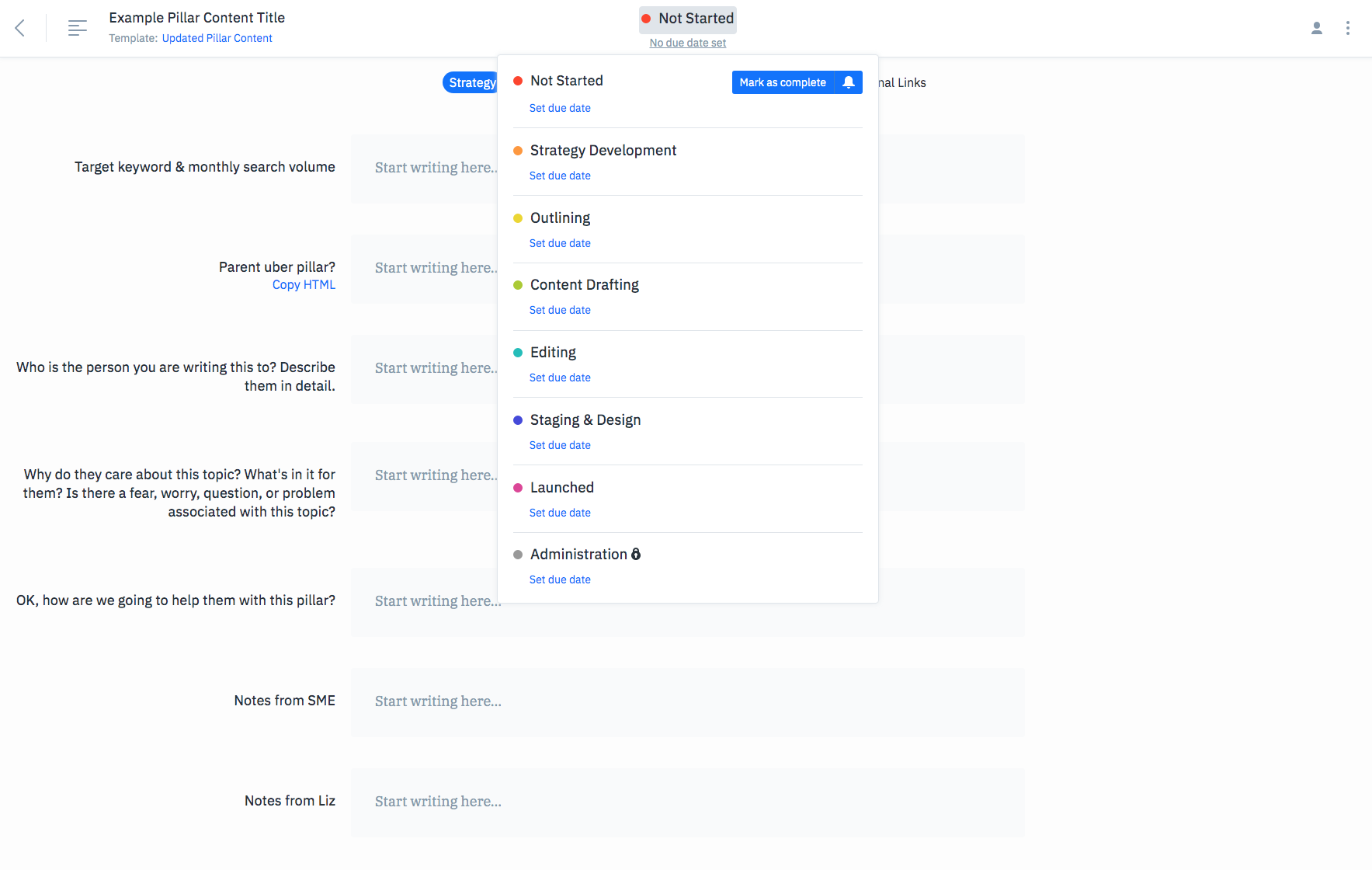Click the notification bell icon

(849, 82)
